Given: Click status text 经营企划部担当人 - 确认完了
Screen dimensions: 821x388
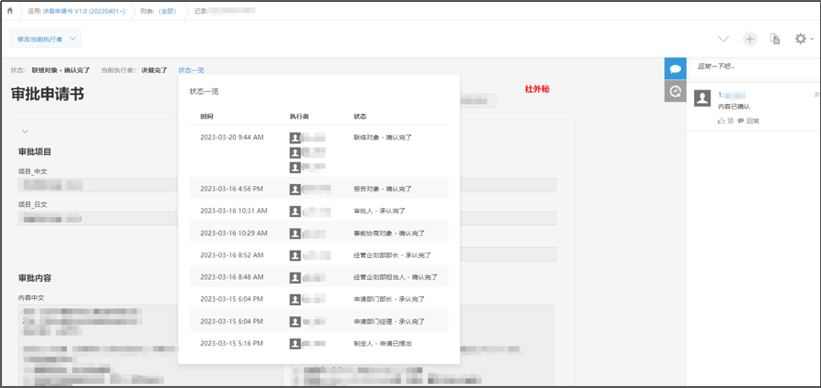Looking at the screenshot, I should (x=396, y=277).
